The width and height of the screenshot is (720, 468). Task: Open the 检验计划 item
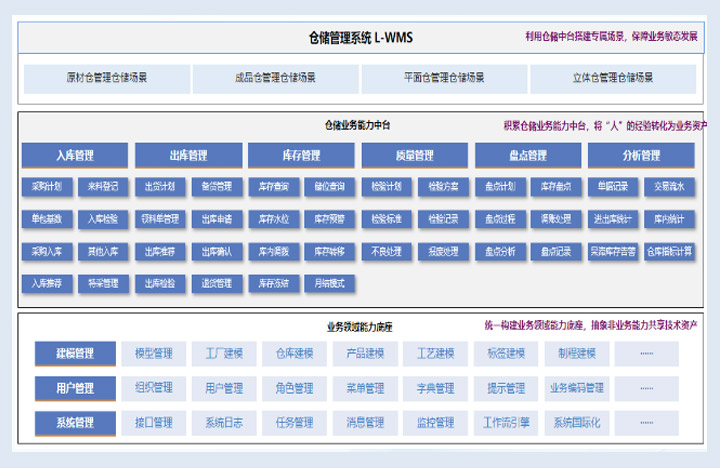(386, 186)
